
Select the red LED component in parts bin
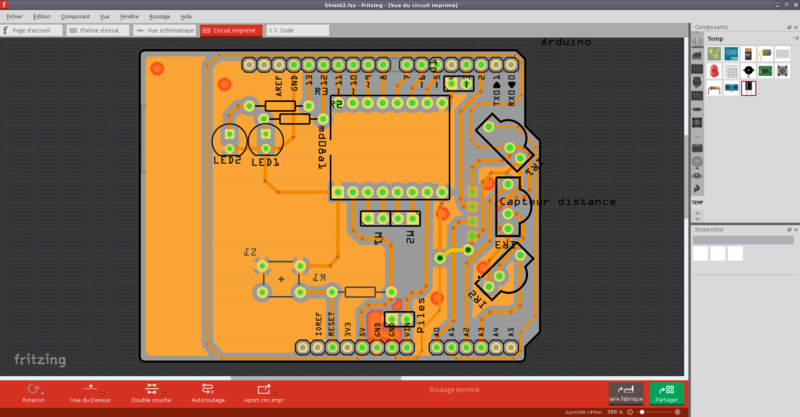tap(714, 71)
